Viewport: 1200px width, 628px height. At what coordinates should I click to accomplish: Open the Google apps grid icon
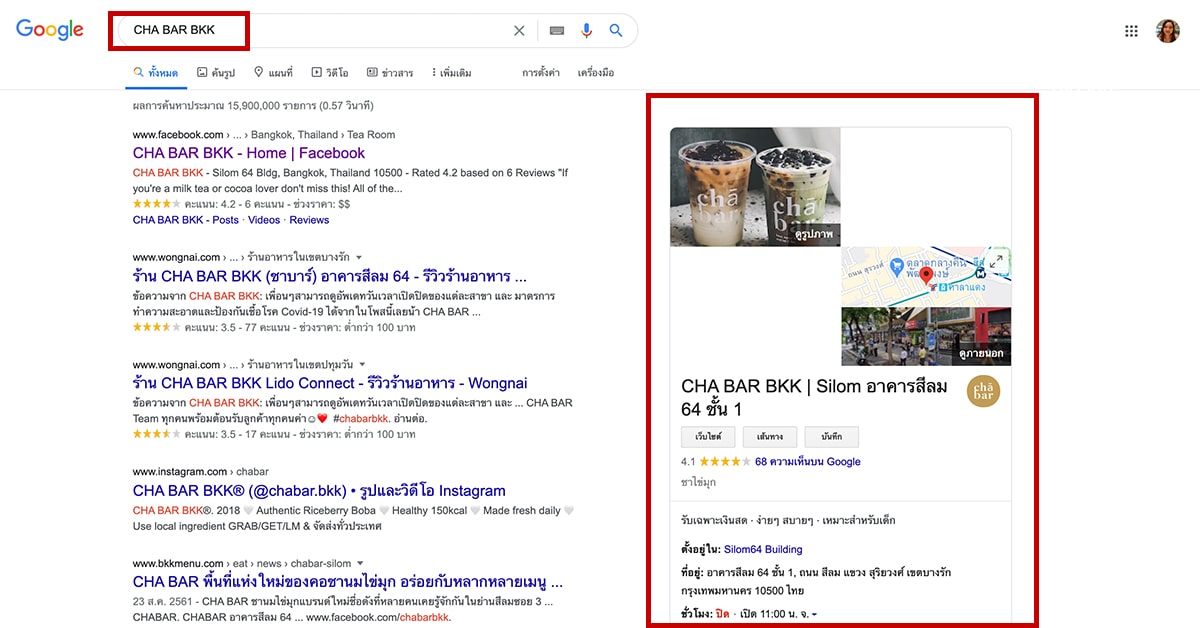tap(1131, 30)
